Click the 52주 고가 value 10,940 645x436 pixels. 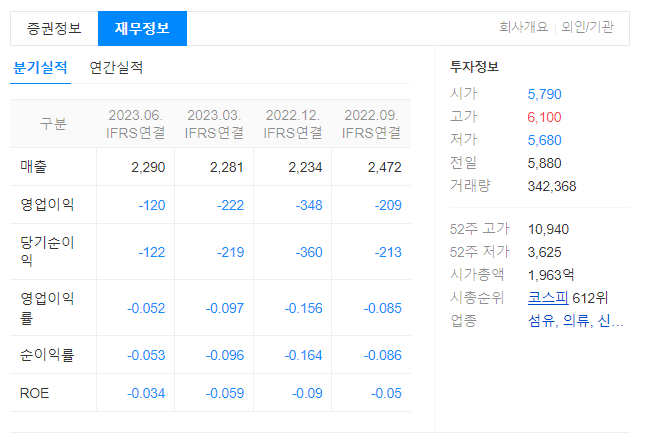[548, 229]
